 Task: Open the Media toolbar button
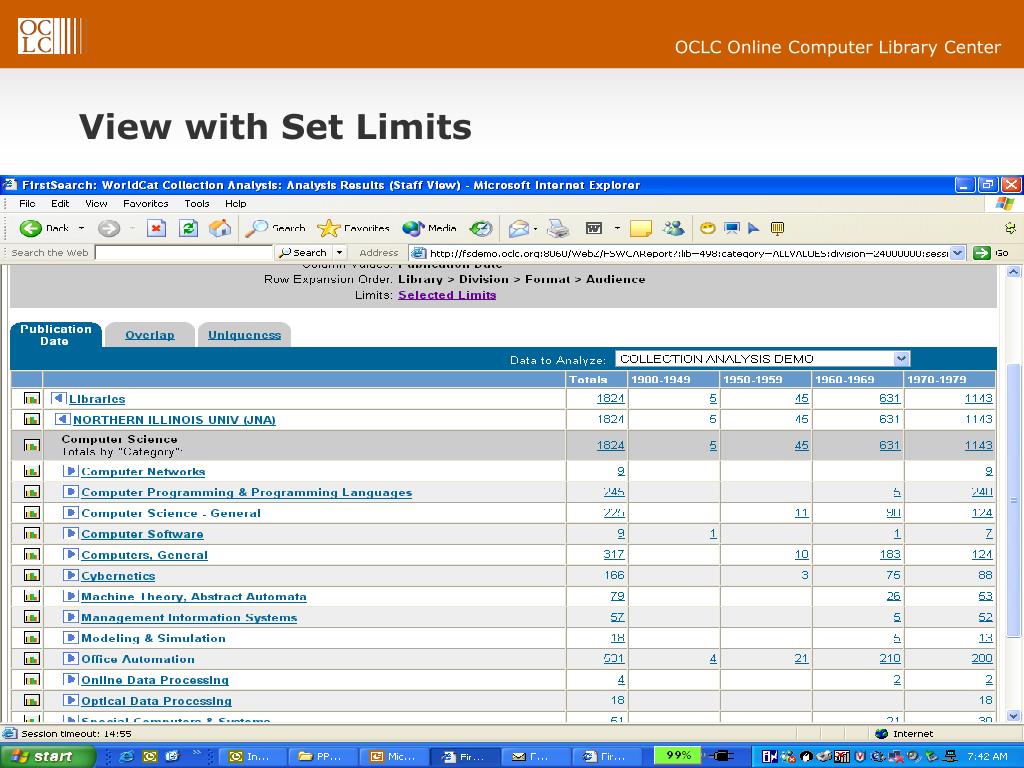(429, 228)
